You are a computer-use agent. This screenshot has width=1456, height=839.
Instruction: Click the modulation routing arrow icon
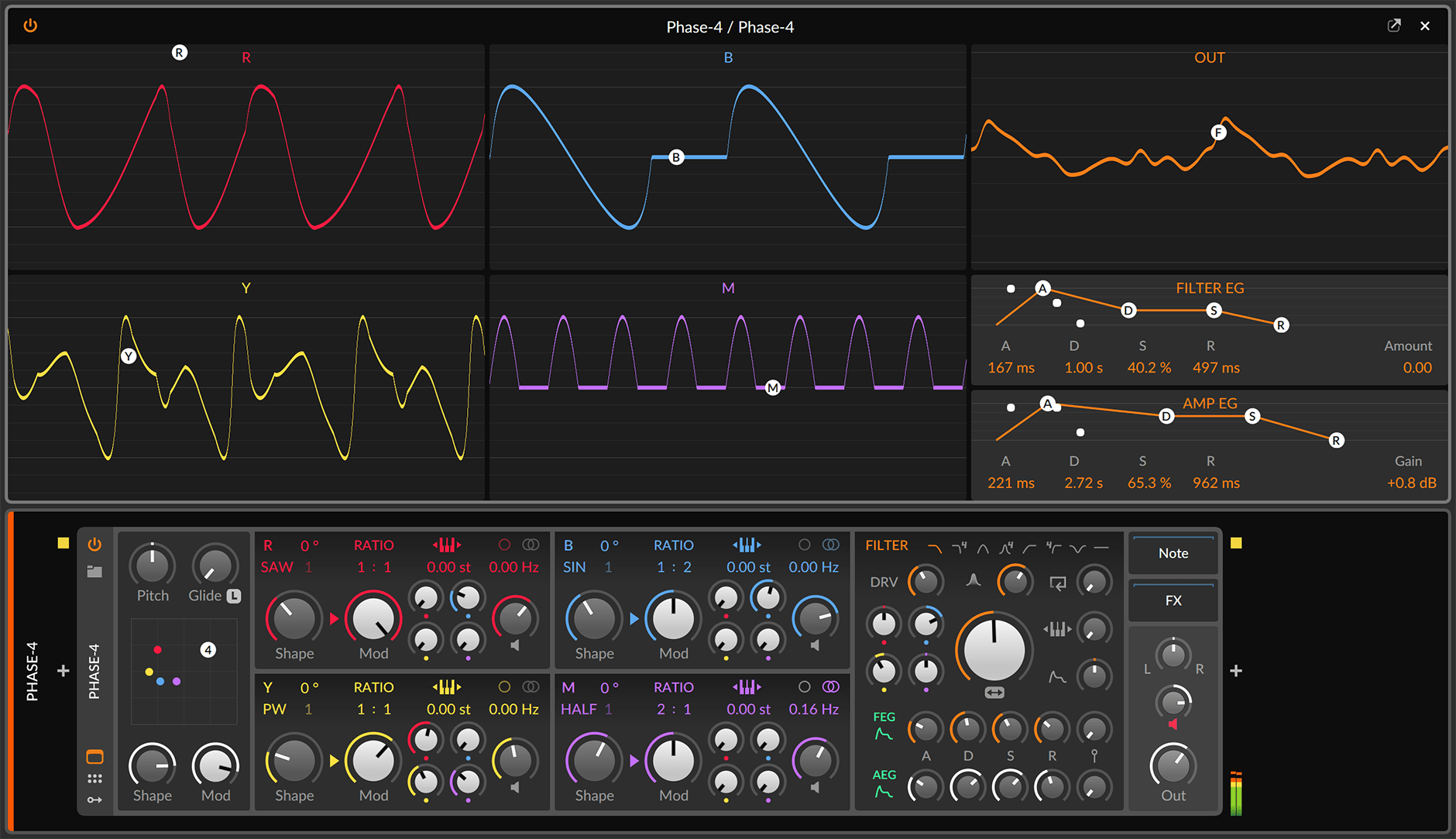94,799
